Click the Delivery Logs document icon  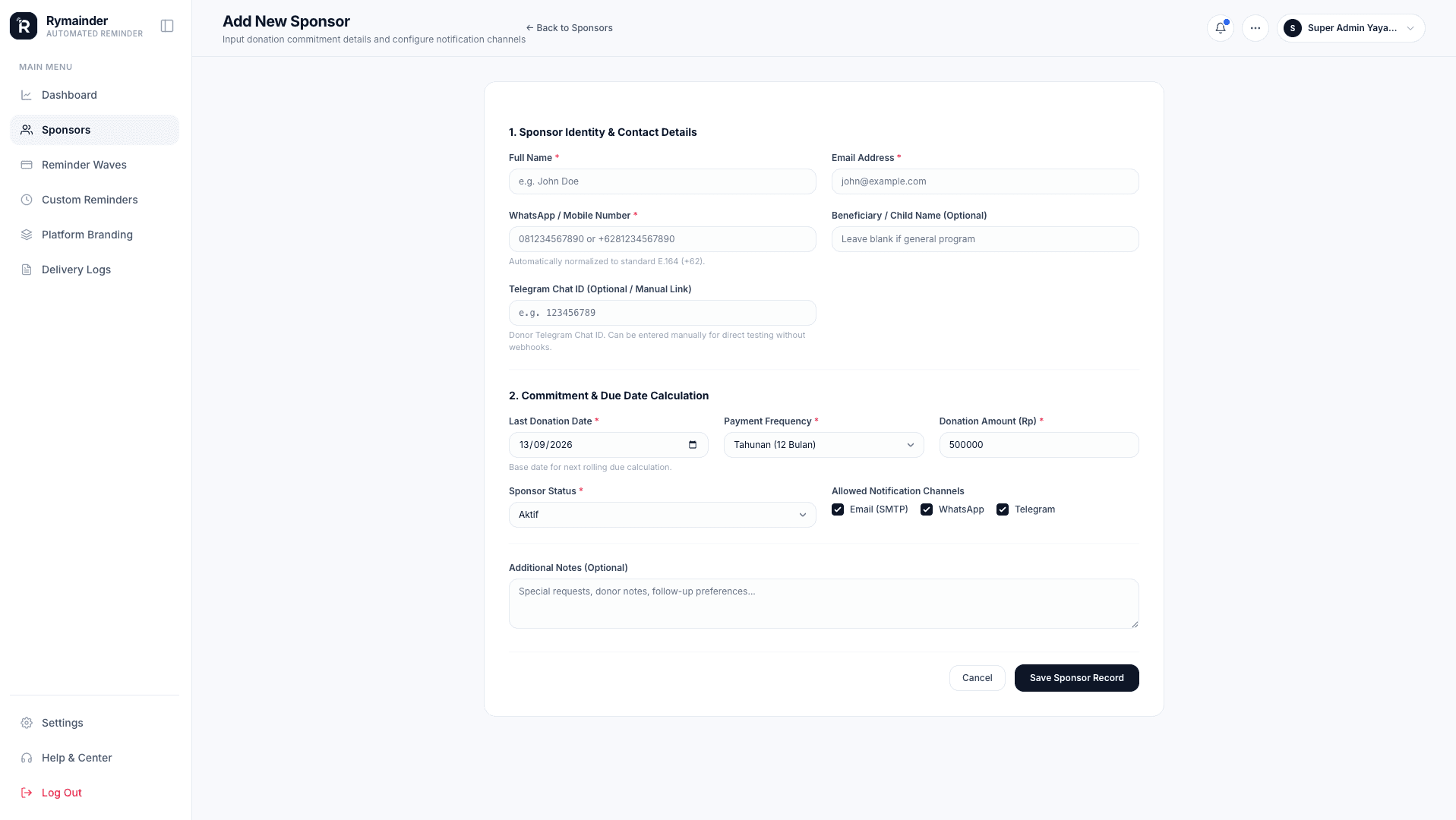(27, 270)
